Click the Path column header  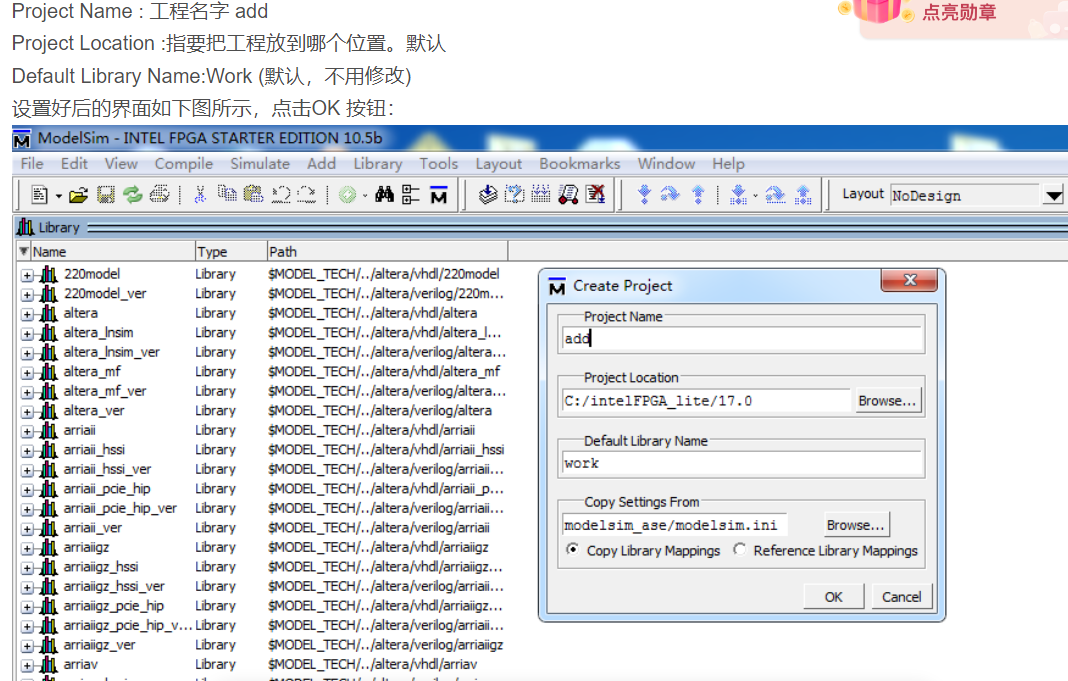point(387,251)
